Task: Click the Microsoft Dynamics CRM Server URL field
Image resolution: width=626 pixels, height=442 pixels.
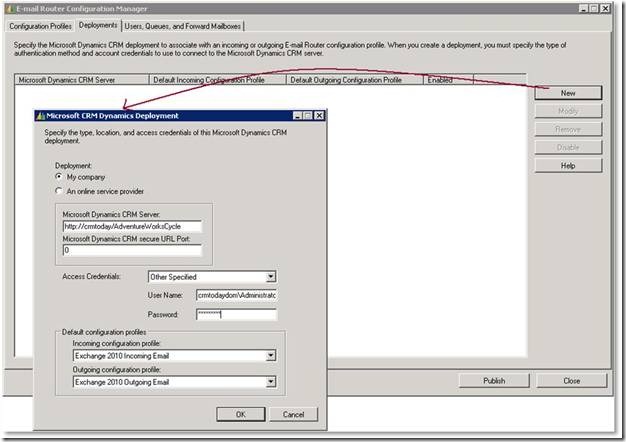Action: (x=132, y=226)
